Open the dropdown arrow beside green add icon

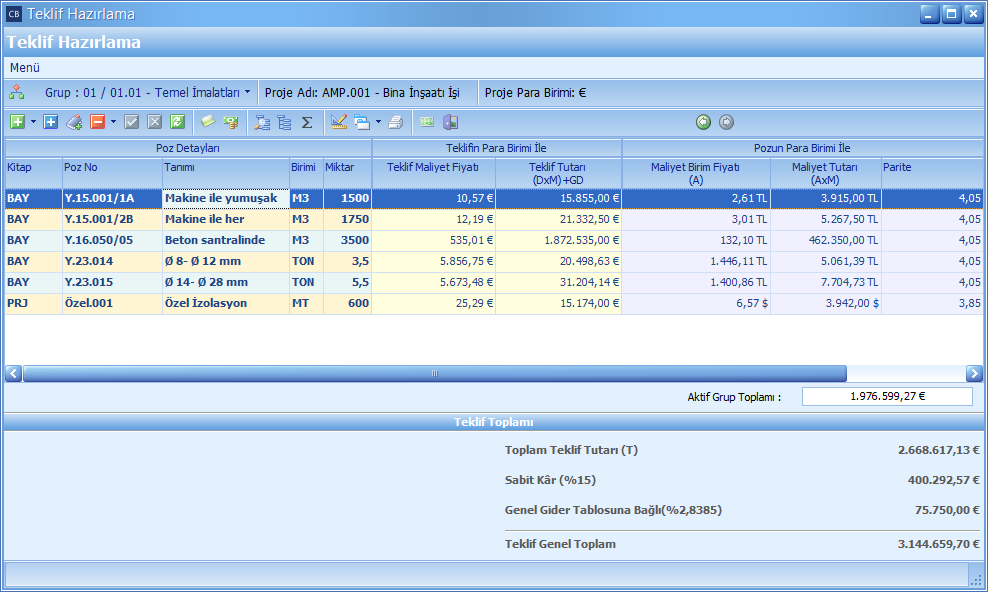(x=33, y=122)
